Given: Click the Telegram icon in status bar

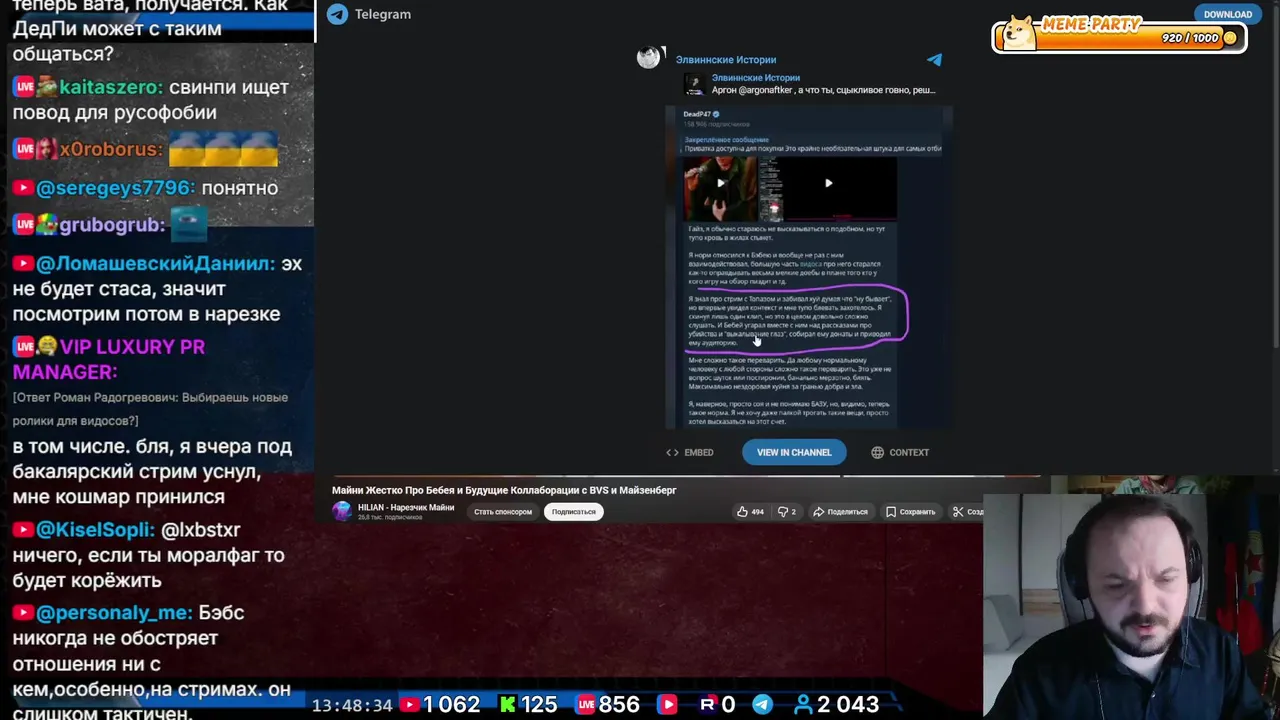Looking at the screenshot, I should [x=762, y=705].
